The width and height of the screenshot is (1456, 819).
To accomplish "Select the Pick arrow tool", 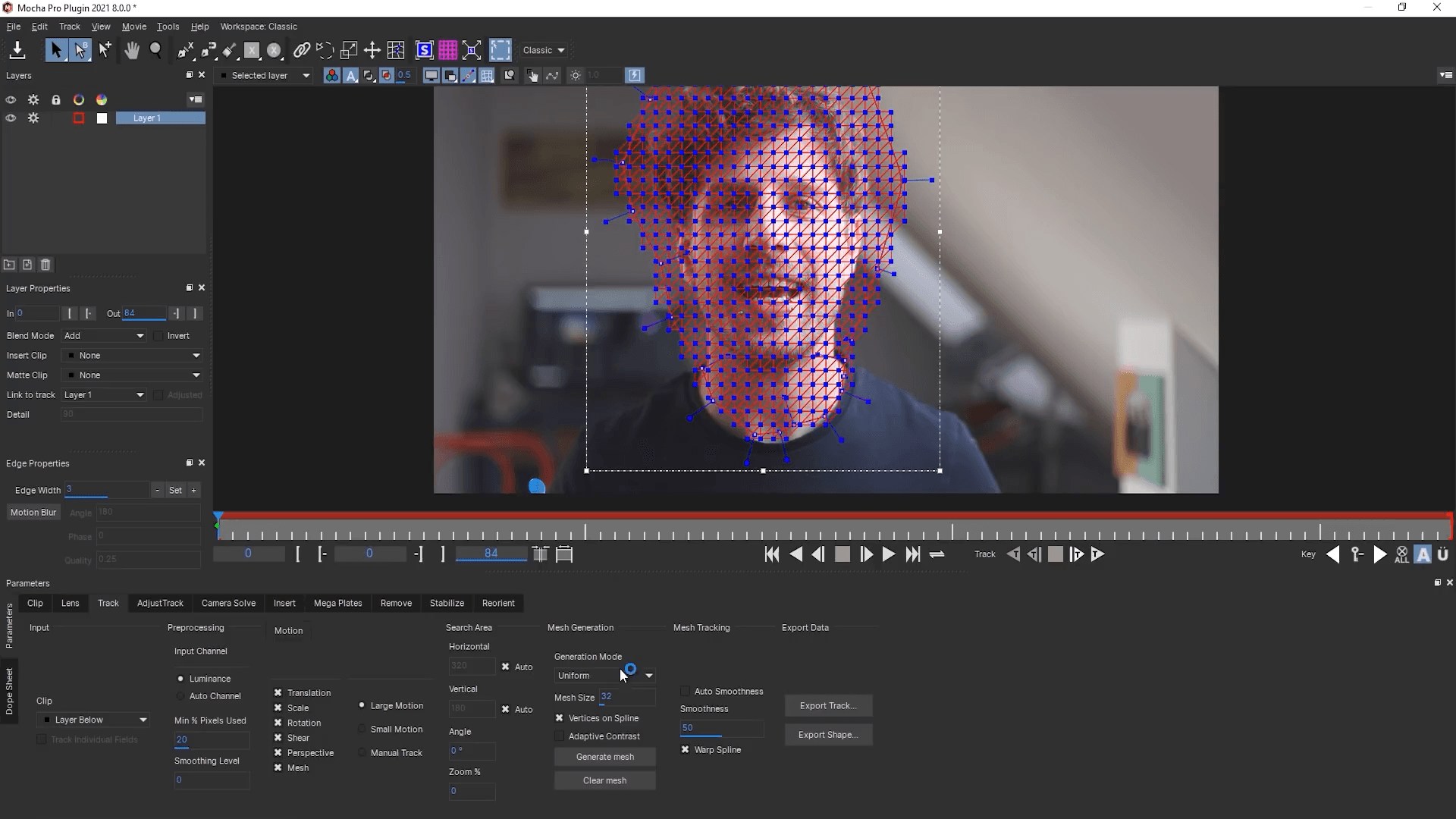I will click(x=55, y=50).
